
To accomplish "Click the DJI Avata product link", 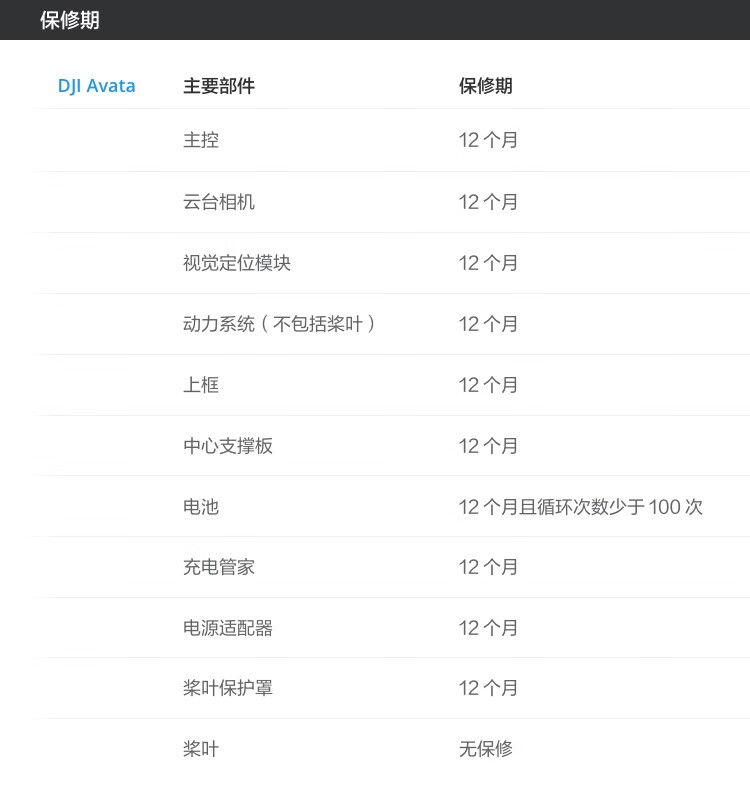I will (x=96, y=86).
